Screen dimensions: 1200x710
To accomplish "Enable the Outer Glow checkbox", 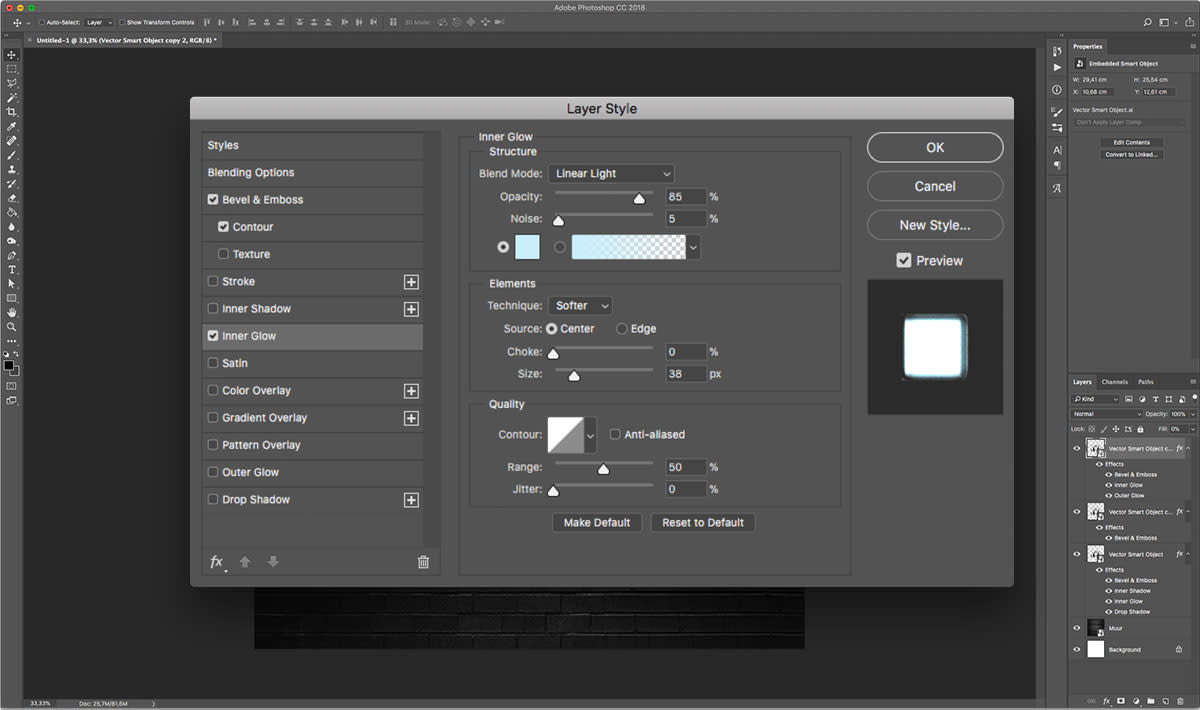I will [213, 472].
